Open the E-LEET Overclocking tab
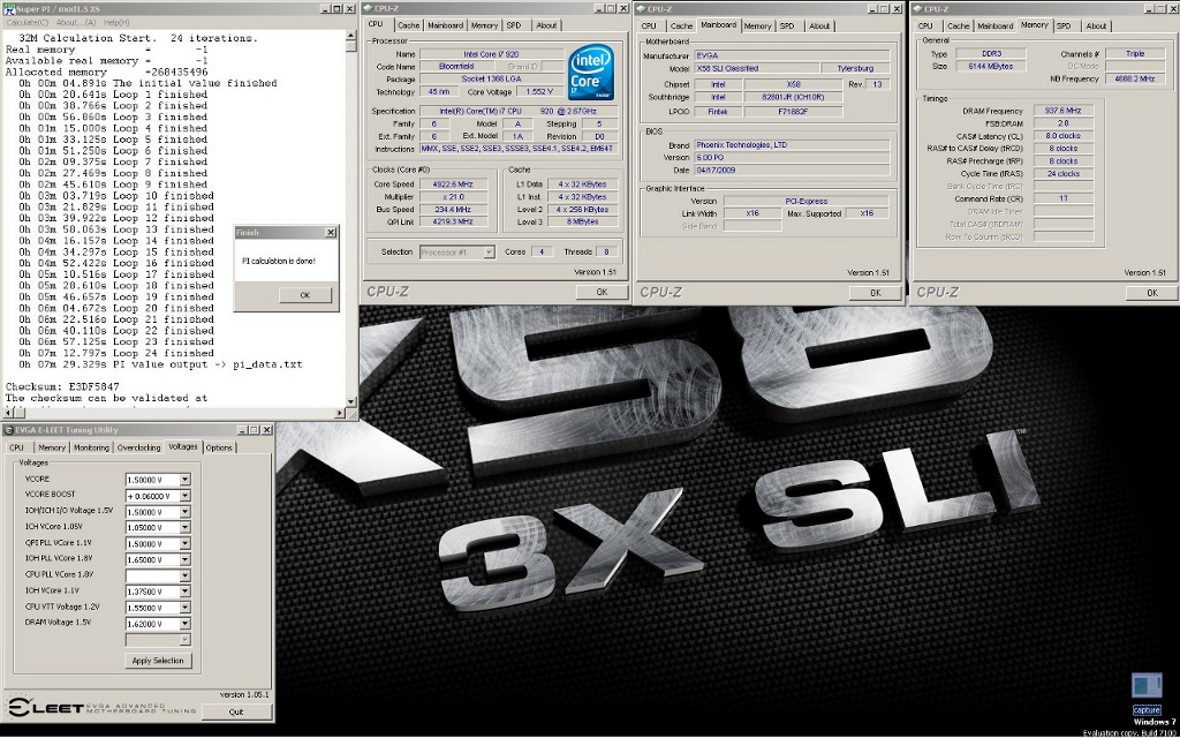 point(138,448)
